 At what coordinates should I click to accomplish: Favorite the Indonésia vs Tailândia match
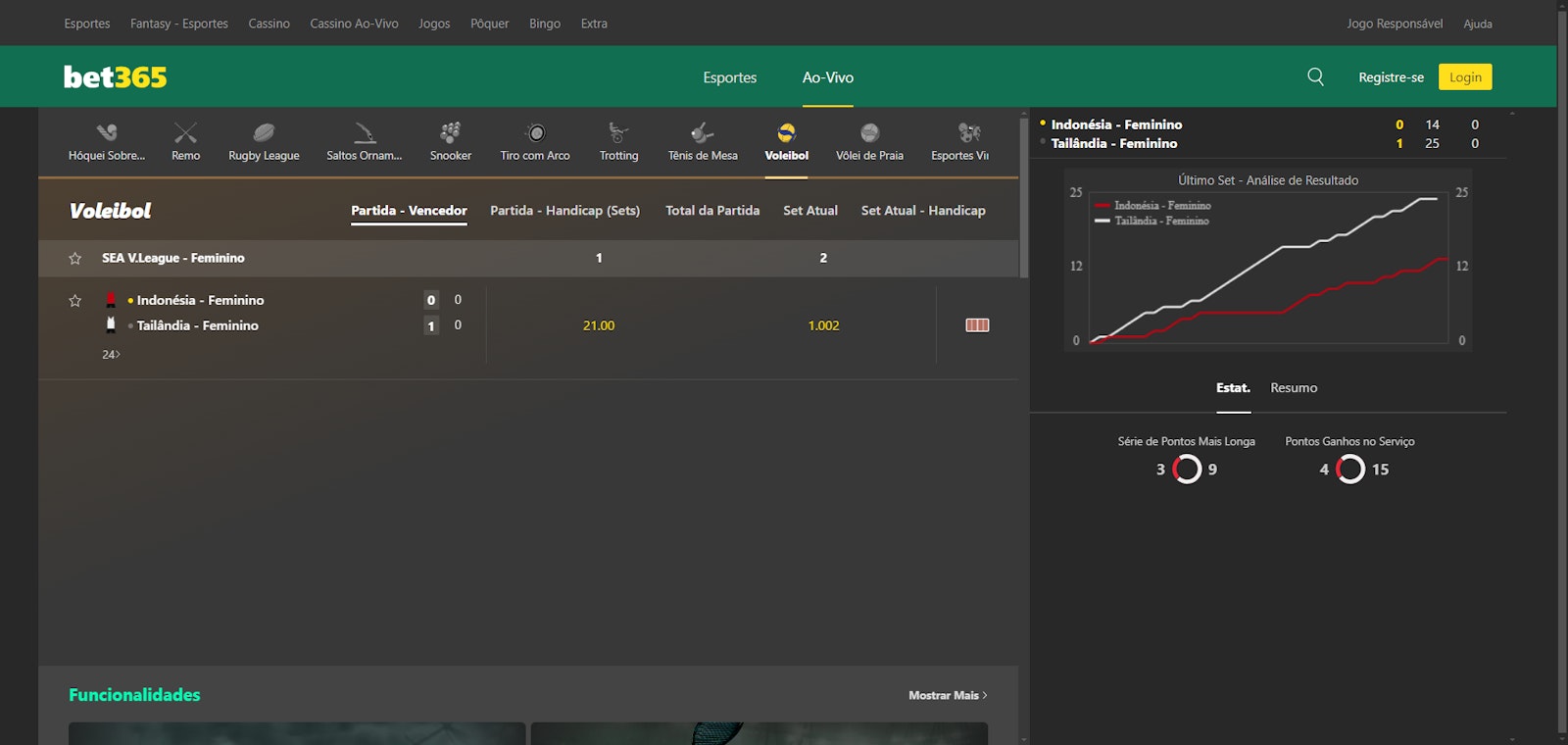[75, 301]
